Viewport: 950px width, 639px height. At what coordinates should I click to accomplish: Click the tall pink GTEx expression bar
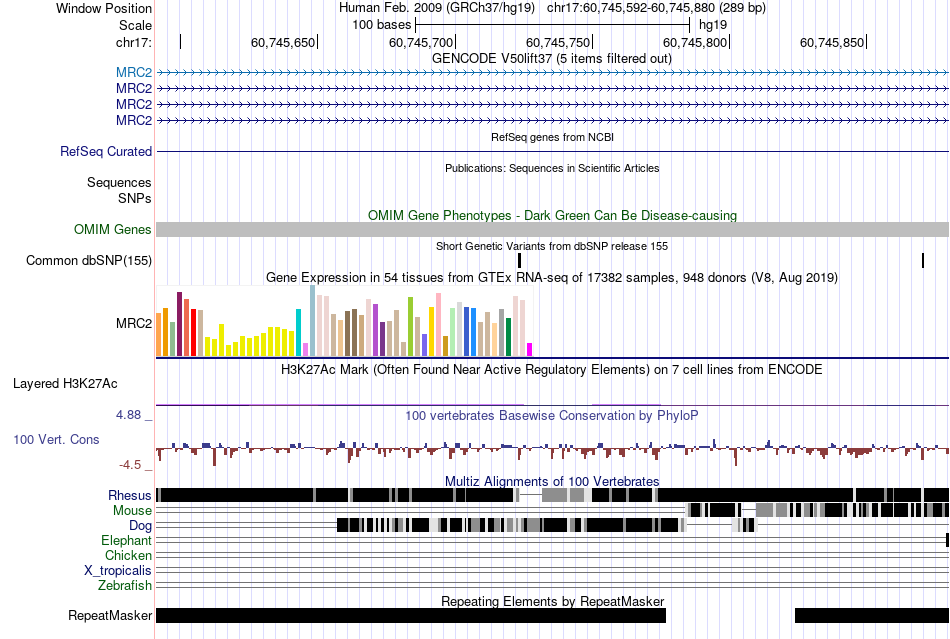coord(439,325)
